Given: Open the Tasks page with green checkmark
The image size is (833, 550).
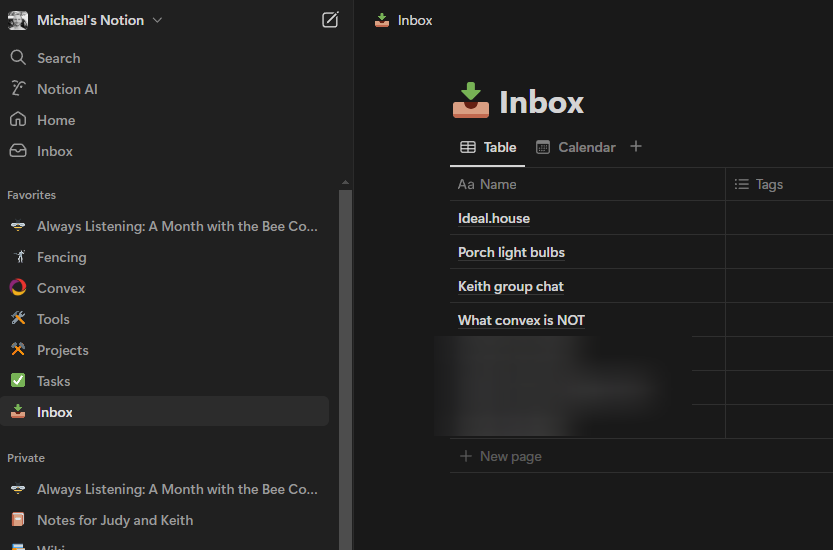Looking at the screenshot, I should 53,381.
